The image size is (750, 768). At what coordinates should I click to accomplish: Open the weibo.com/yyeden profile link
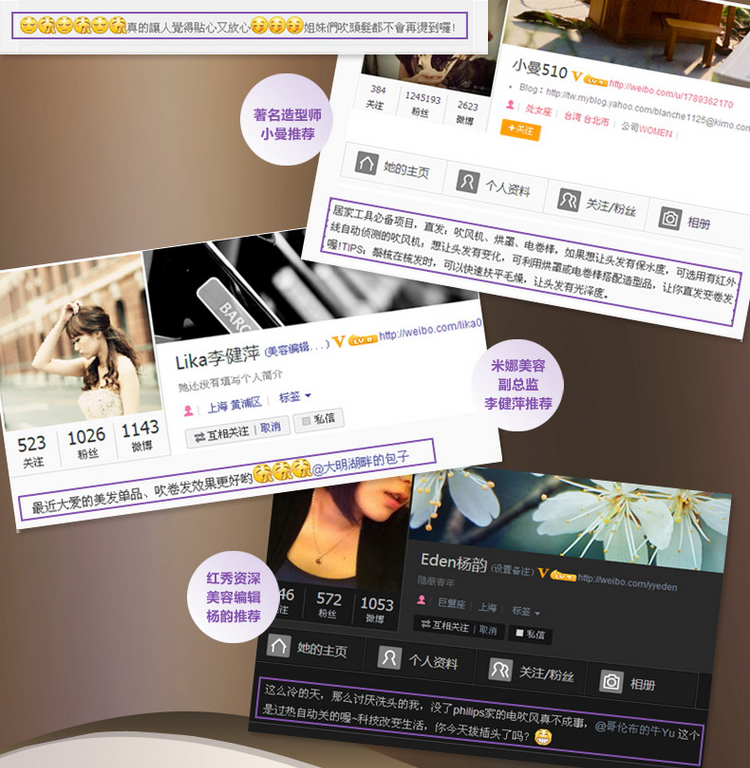coord(628,582)
